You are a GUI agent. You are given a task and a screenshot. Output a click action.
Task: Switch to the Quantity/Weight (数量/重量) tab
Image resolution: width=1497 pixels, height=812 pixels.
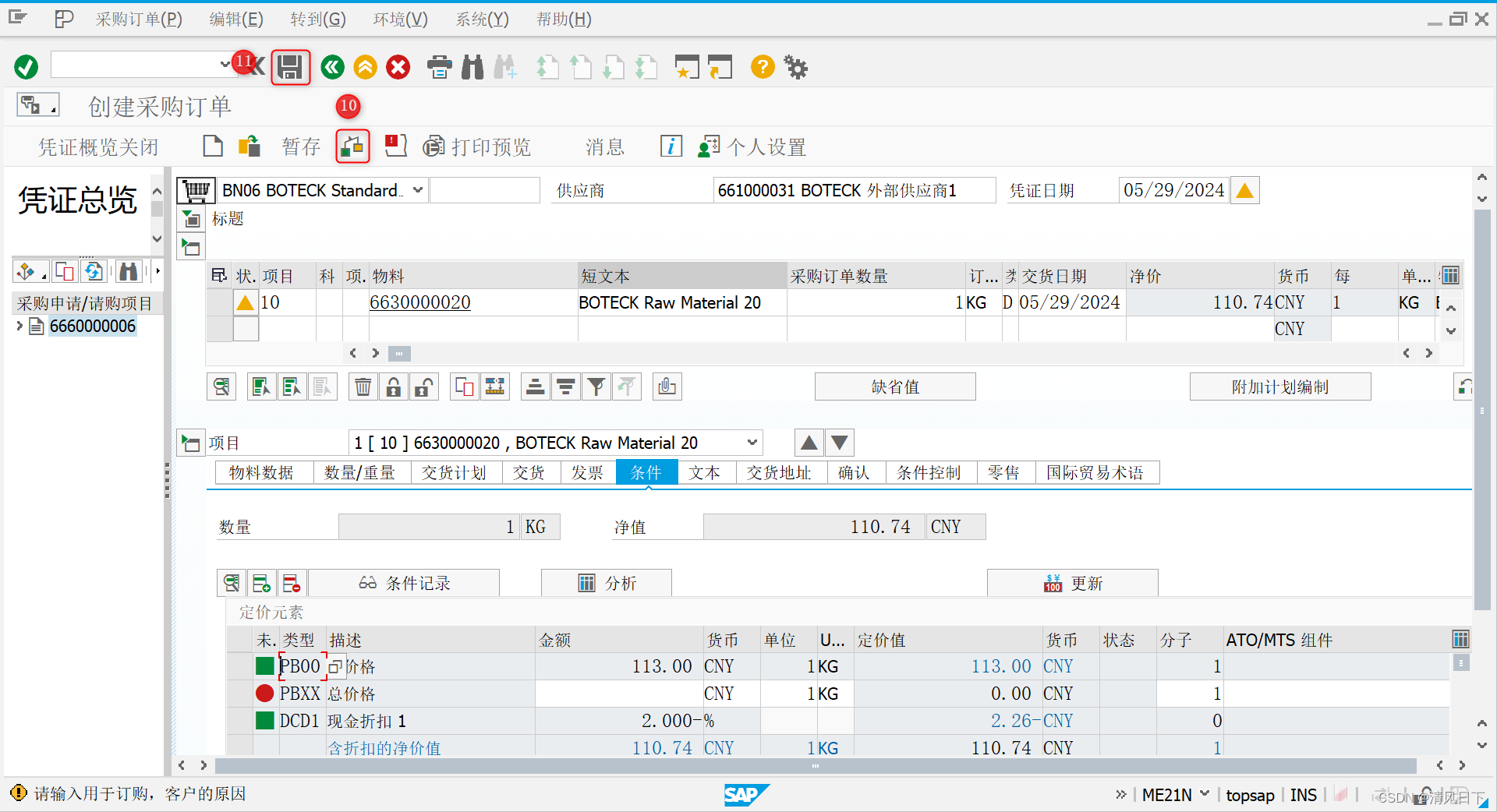coord(360,472)
